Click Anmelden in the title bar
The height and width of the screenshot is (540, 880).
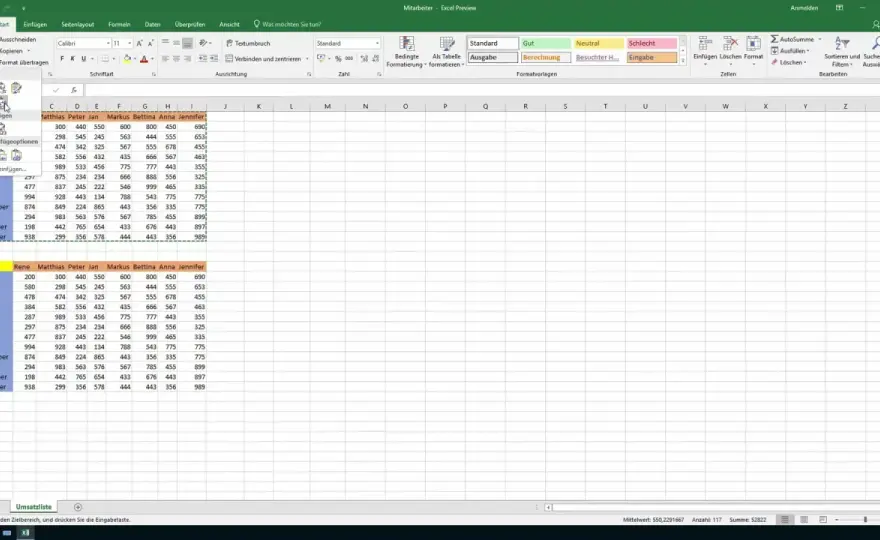pos(804,8)
